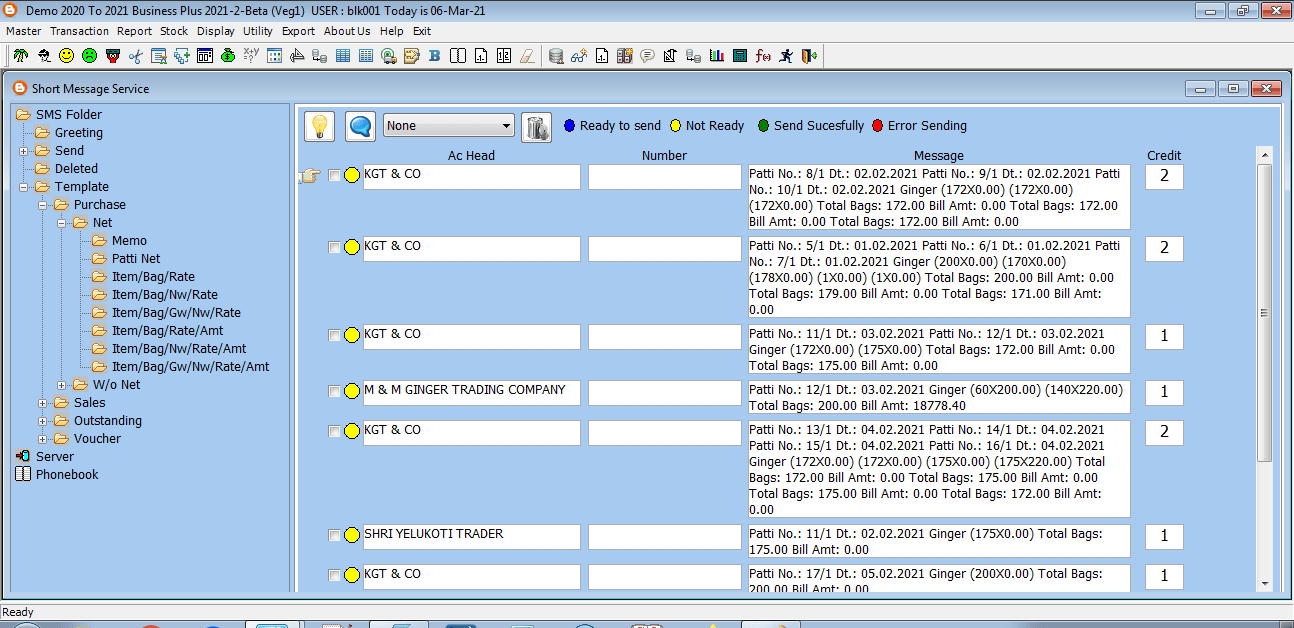This screenshot has width=1294, height=628.
Task: Click the bar chart toolbar icon
Action: 716,56
